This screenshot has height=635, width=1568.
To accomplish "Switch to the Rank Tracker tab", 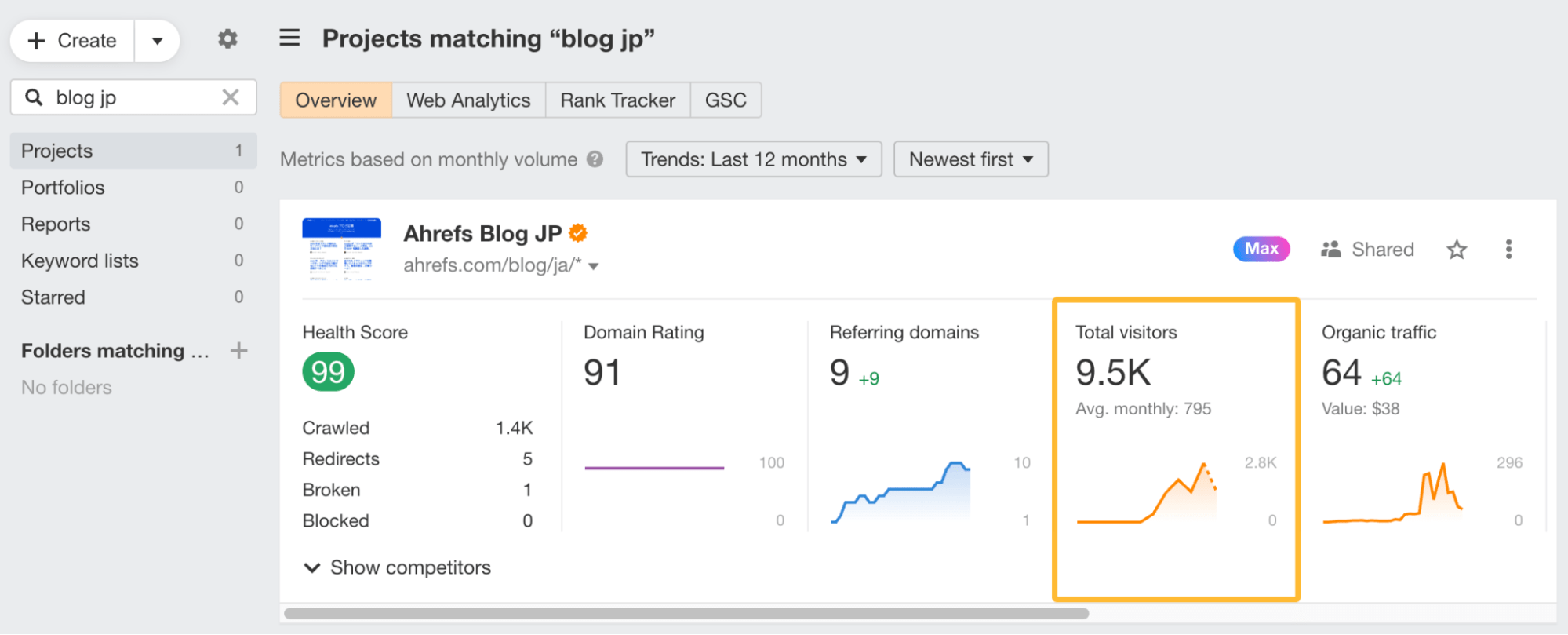I will click(617, 100).
